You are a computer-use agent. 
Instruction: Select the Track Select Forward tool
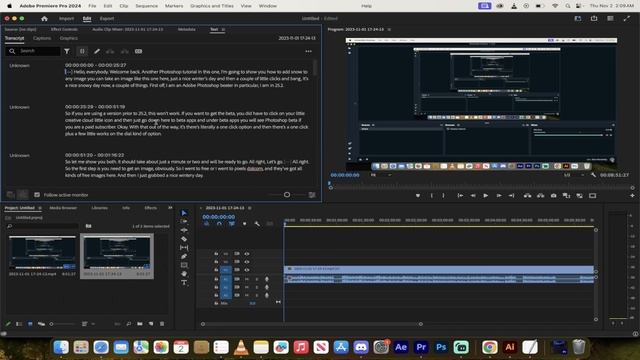[184, 221]
